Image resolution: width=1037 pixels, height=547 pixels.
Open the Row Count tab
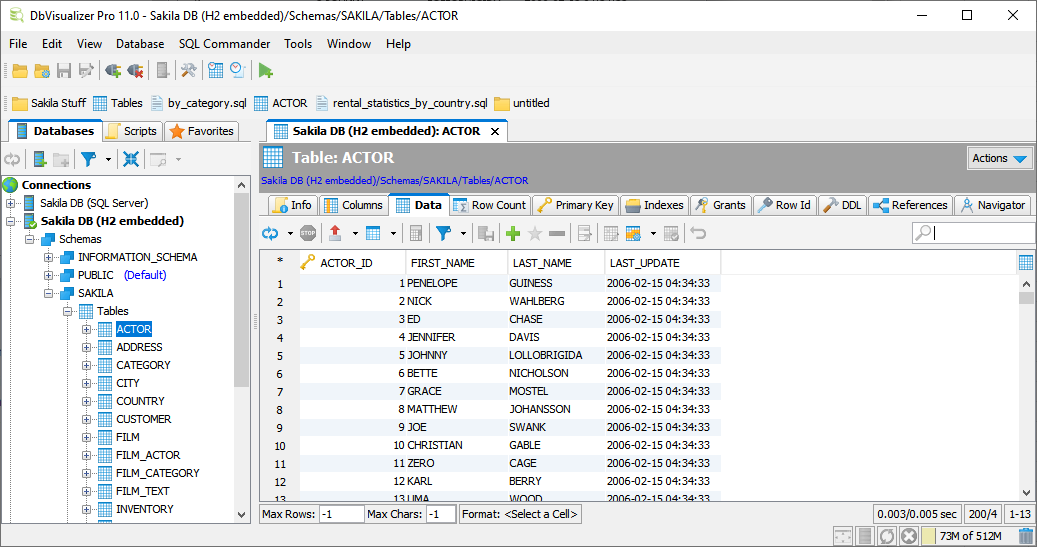[x=489, y=205]
